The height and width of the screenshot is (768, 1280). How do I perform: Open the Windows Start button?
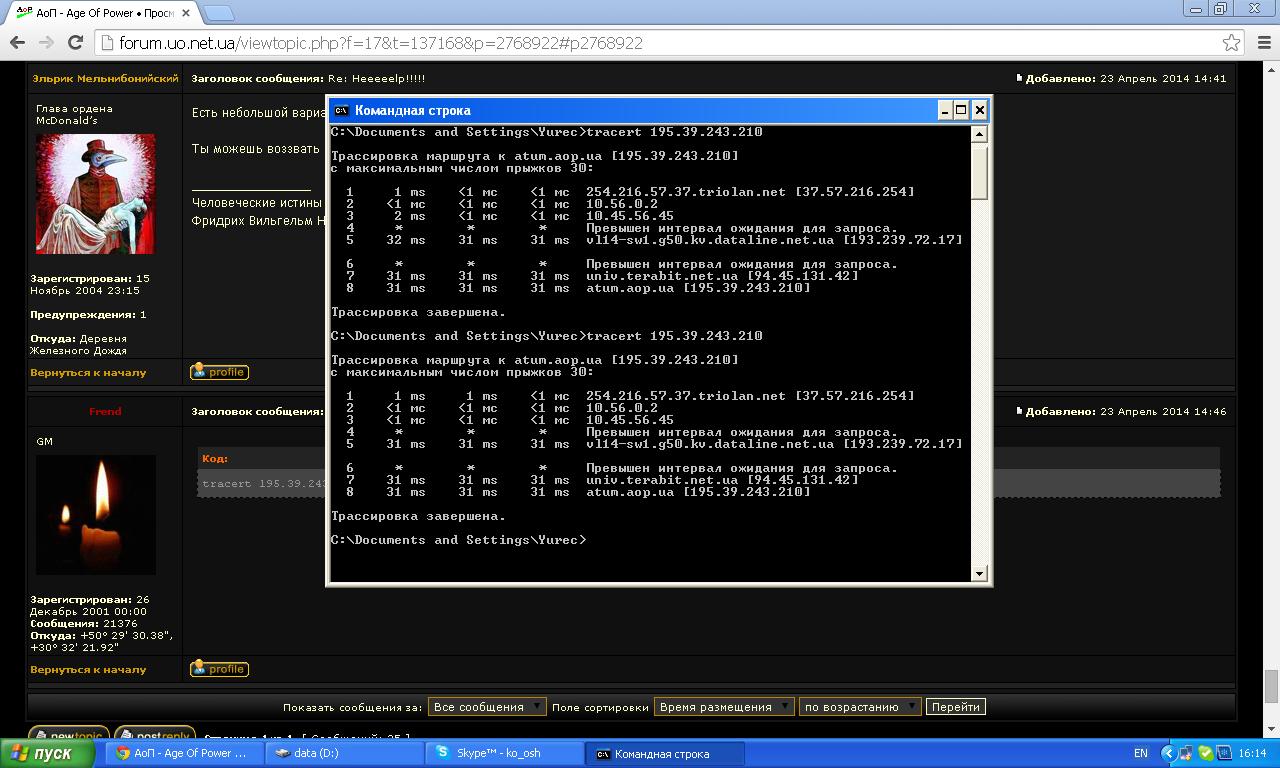point(42,753)
